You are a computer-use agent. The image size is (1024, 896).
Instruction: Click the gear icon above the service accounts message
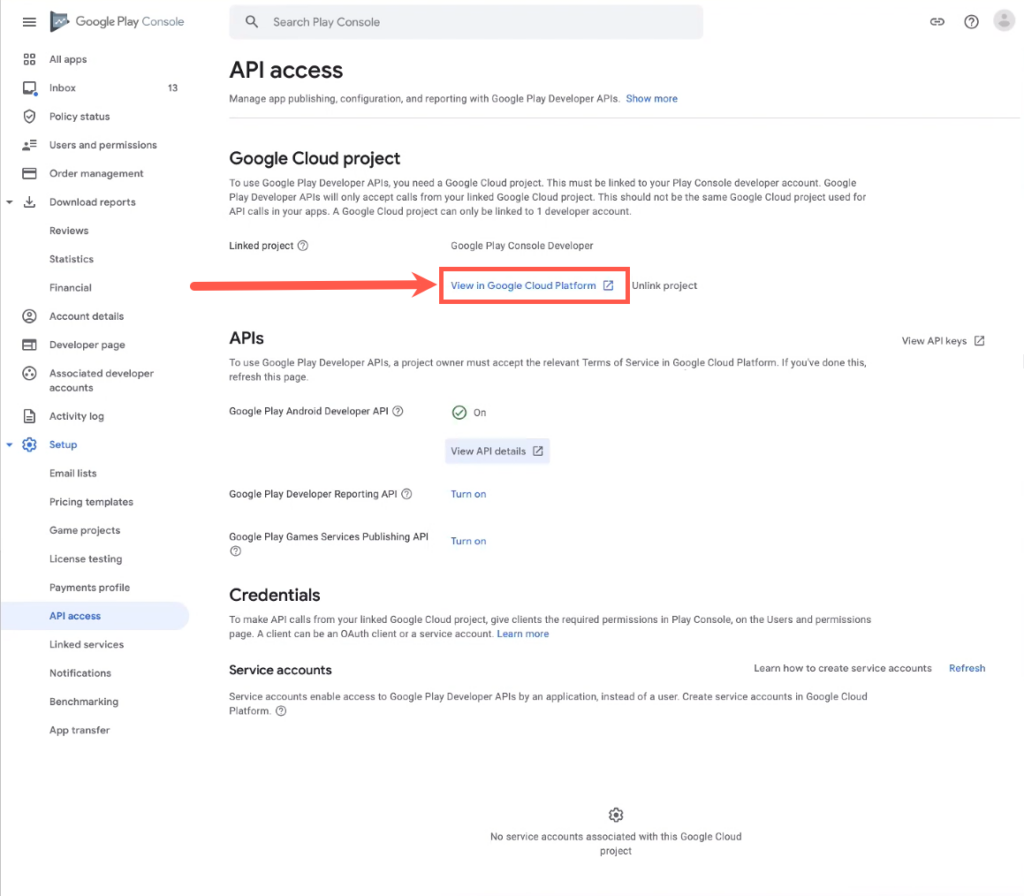pyautogui.click(x=615, y=814)
